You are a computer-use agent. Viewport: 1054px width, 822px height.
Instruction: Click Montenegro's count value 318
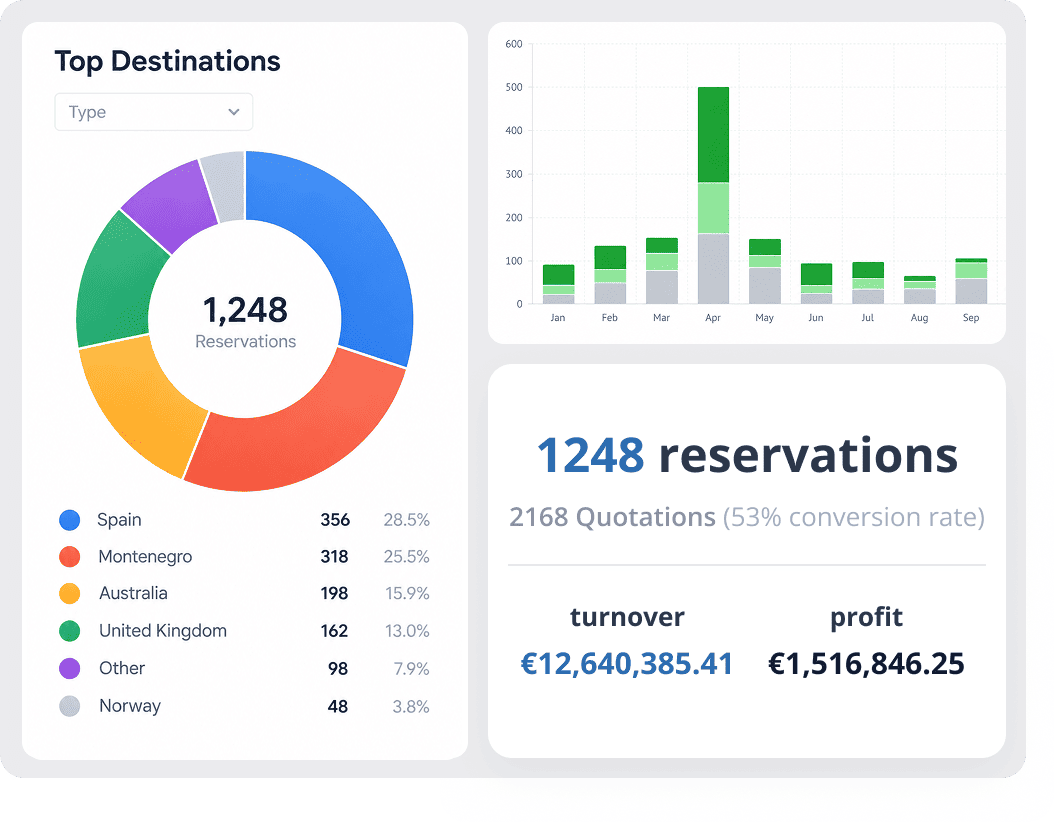coord(334,557)
